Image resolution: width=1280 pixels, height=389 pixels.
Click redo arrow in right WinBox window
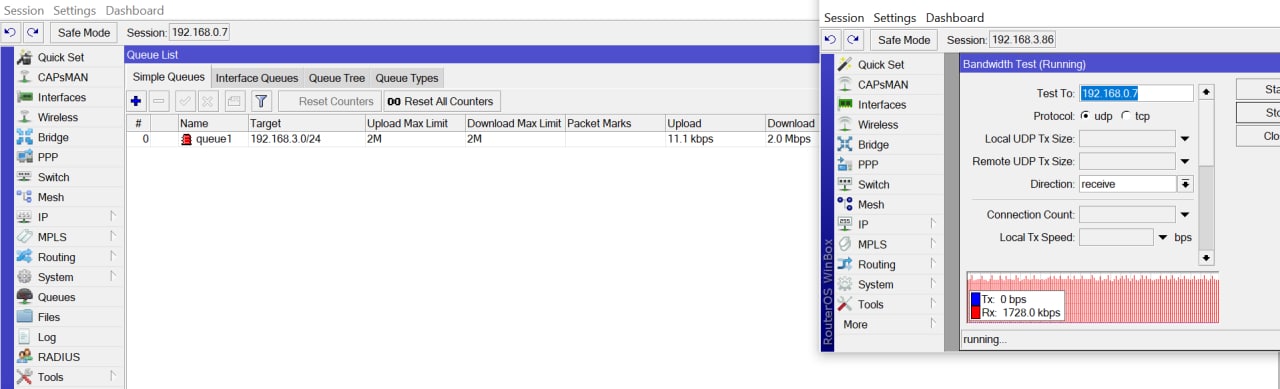point(853,40)
